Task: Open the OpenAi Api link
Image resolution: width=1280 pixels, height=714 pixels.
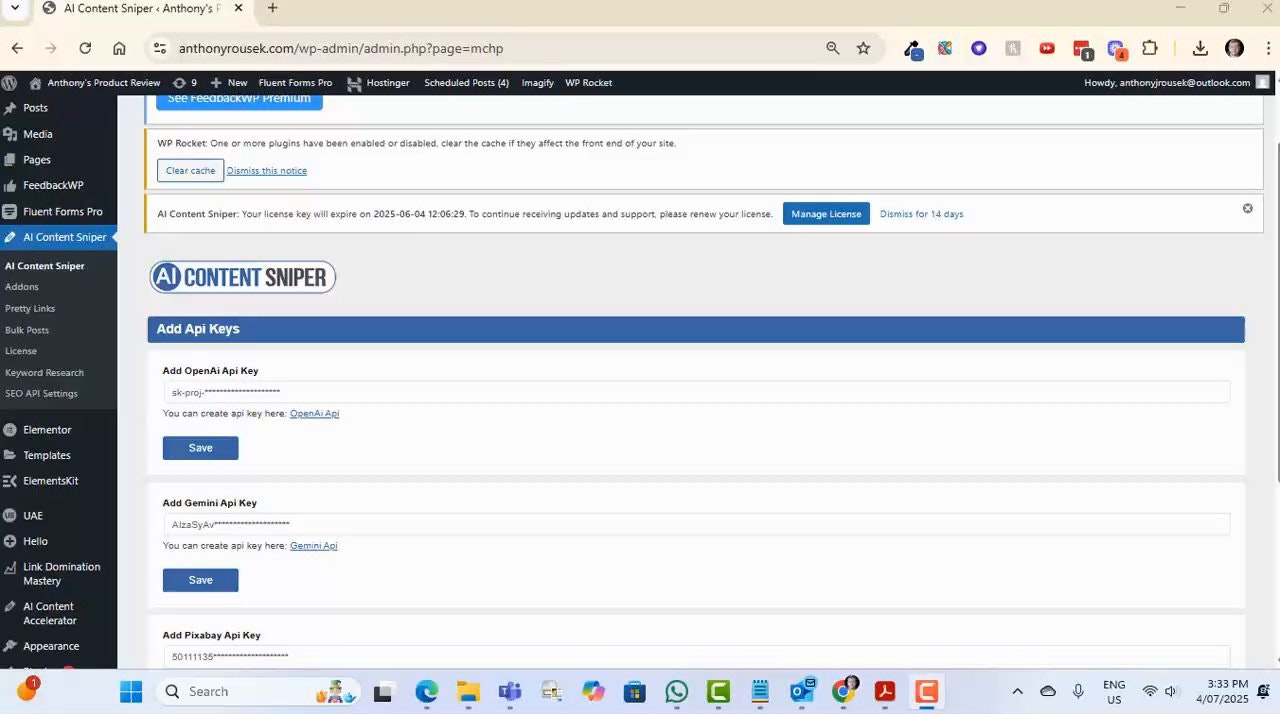Action: (314, 414)
